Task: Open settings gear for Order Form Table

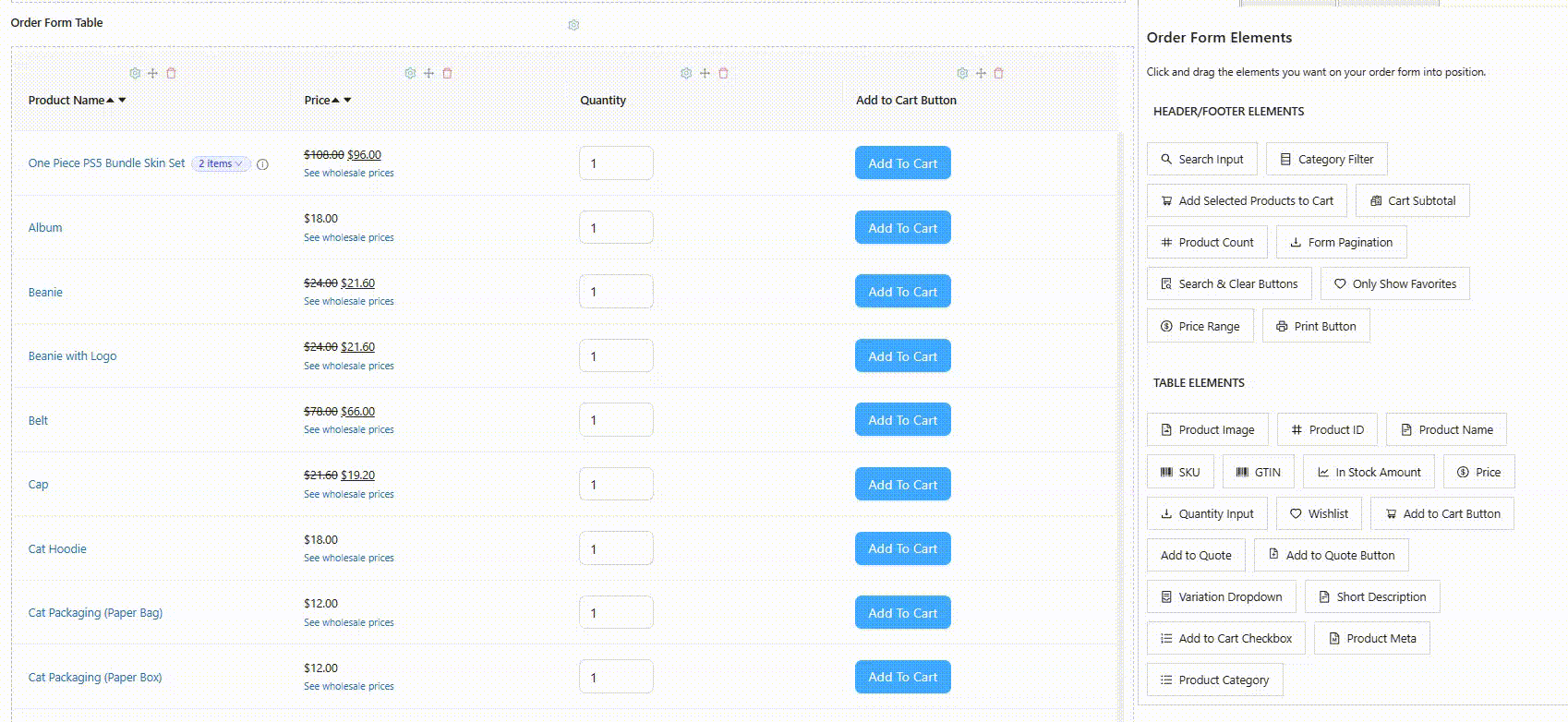Action: pos(573,25)
